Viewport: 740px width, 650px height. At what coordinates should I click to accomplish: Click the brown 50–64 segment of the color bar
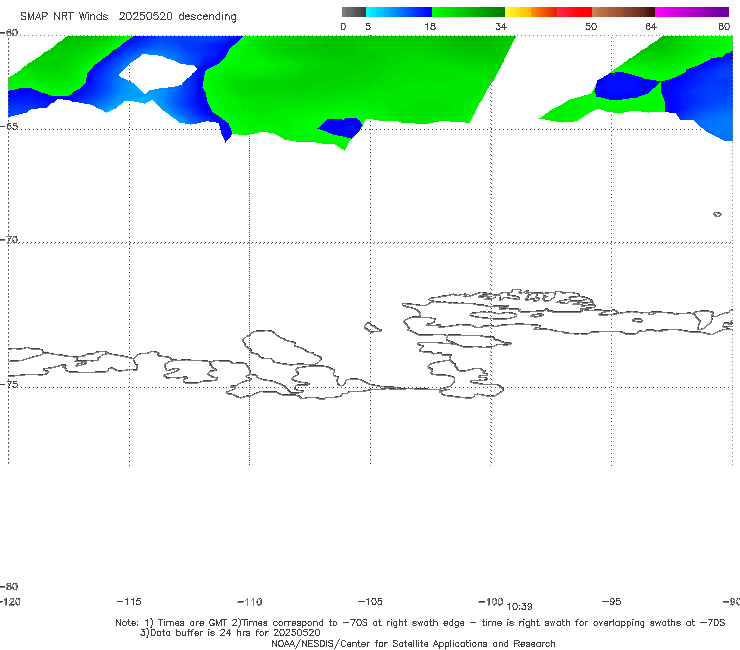pos(623,12)
